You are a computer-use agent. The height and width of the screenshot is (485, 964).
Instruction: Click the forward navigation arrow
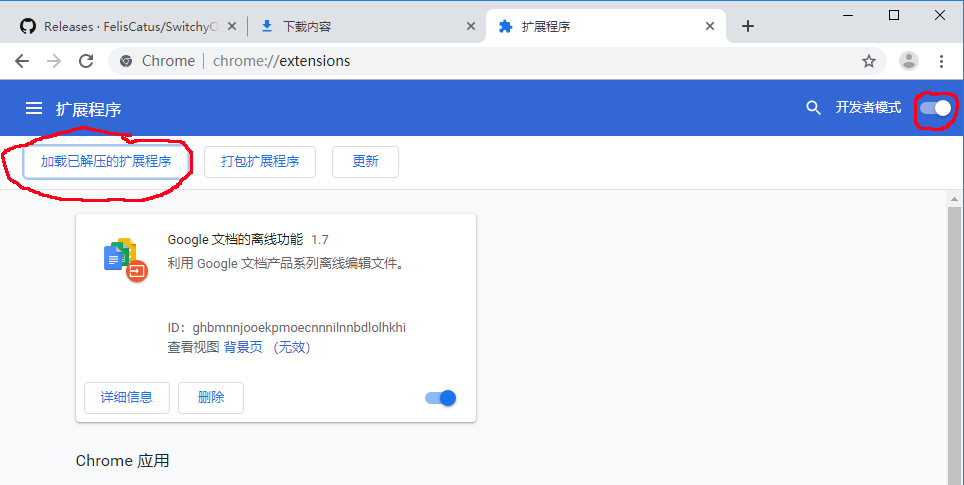click(54, 61)
